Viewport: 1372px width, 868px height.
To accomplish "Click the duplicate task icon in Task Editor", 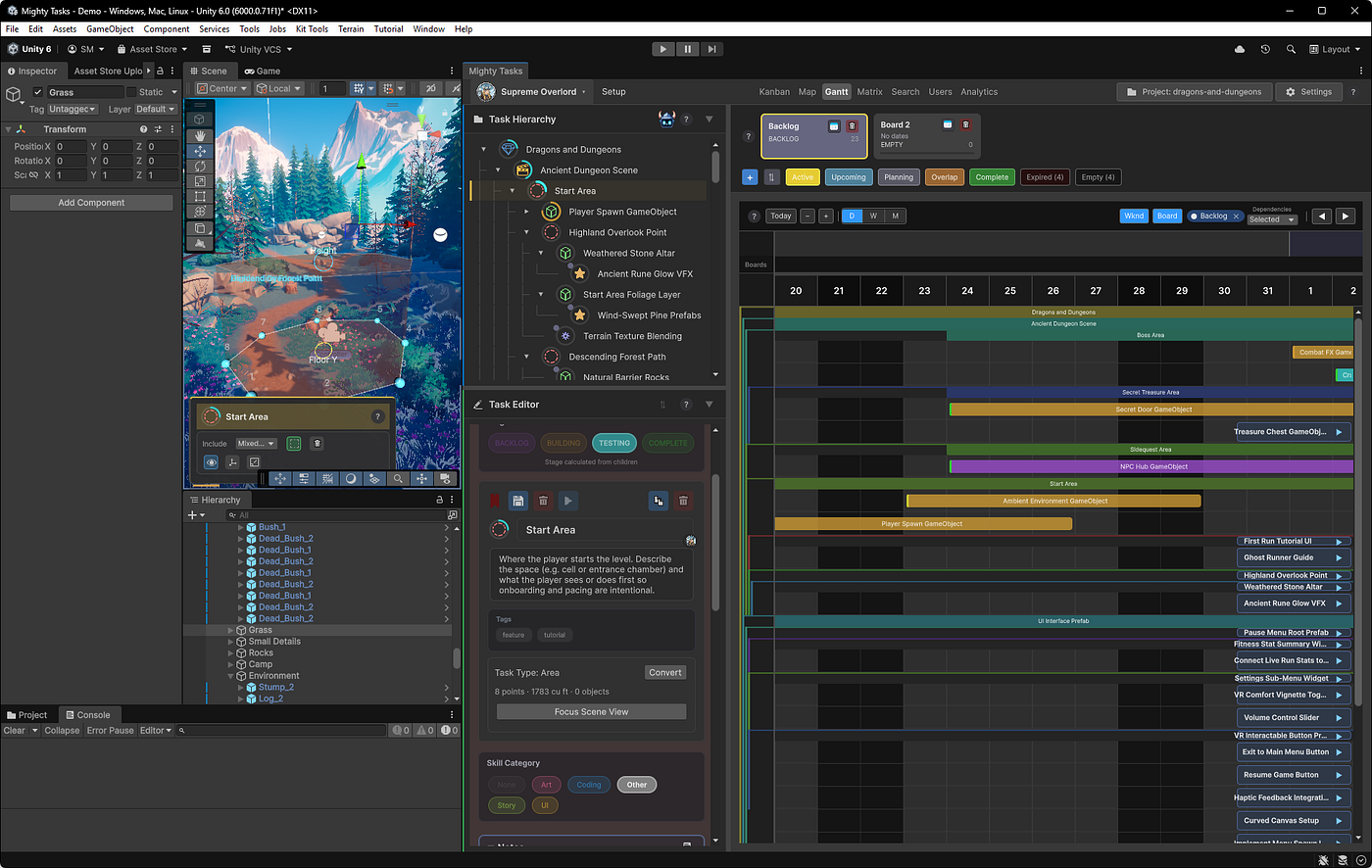I will pos(659,501).
